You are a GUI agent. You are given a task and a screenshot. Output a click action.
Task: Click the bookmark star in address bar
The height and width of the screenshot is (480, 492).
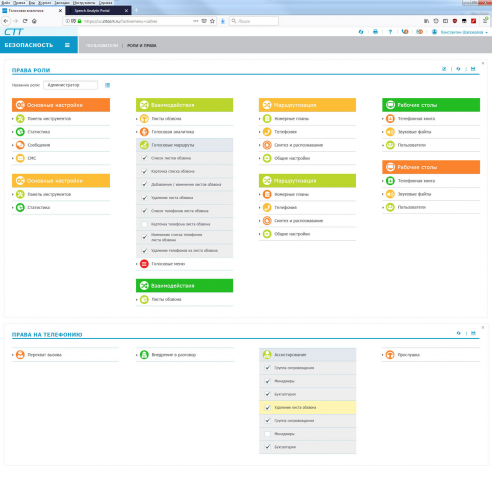point(212,21)
